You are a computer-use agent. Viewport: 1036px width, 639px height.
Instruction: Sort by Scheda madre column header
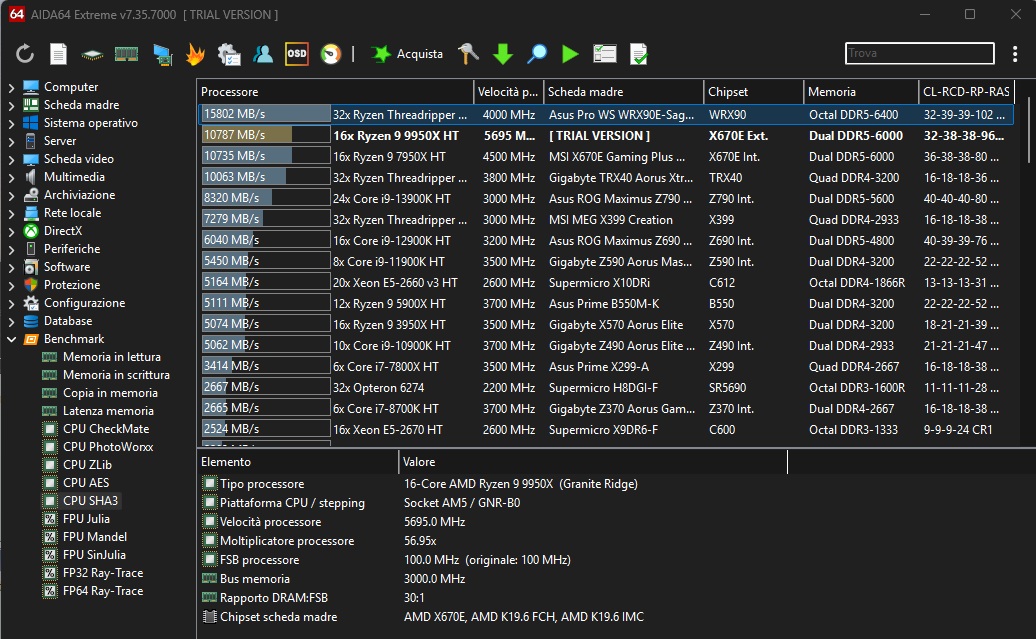(623, 92)
